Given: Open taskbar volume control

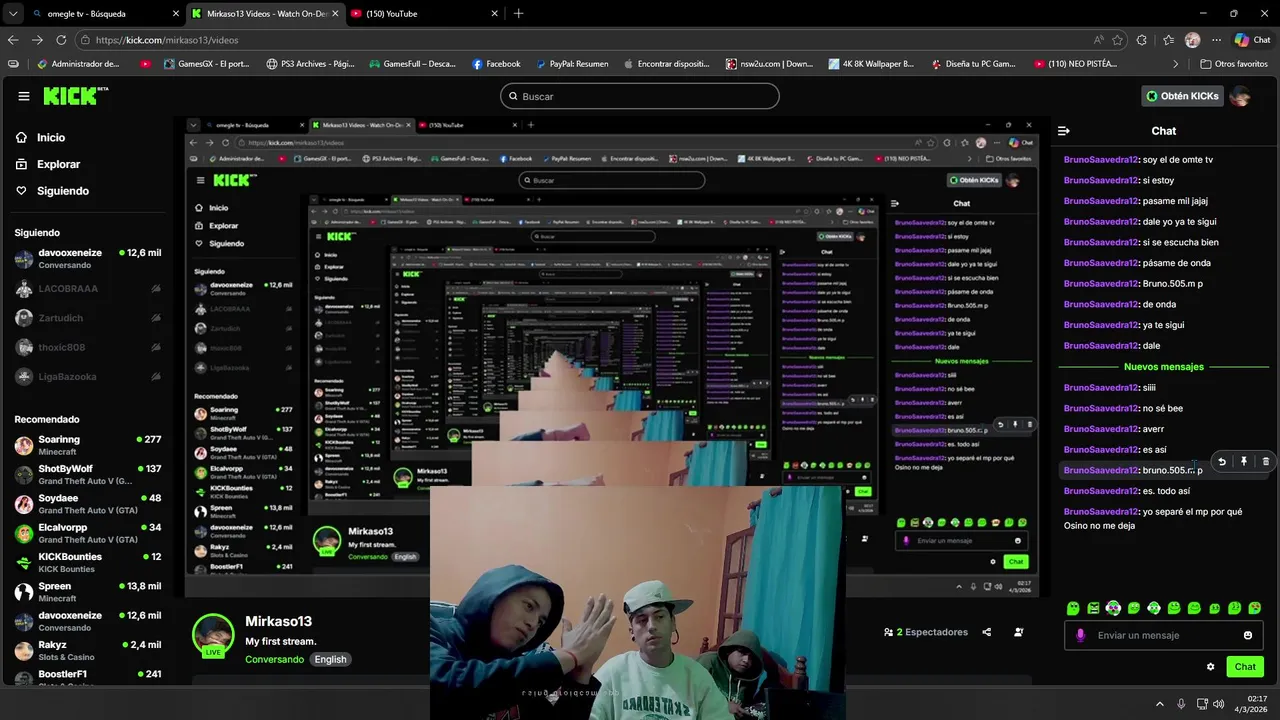Looking at the screenshot, I should click(x=1218, y=704).
